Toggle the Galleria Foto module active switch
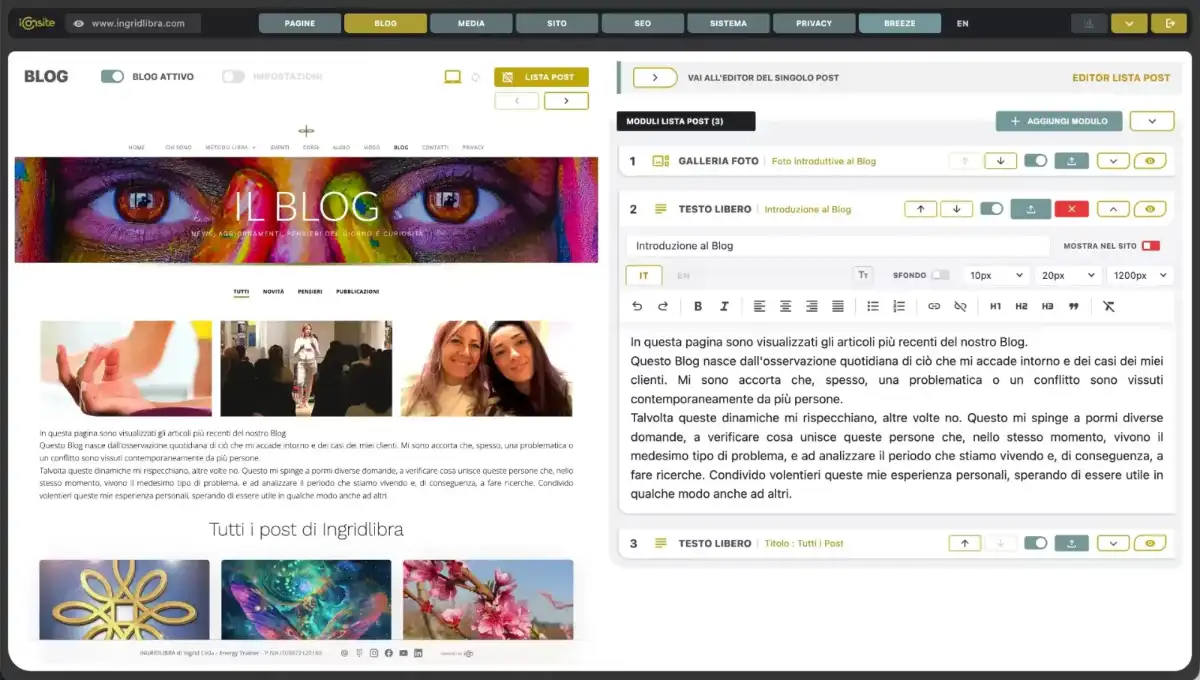The height and width of the screenshot is (680, 1200). pyautogui.click(x=1036, y=160)
